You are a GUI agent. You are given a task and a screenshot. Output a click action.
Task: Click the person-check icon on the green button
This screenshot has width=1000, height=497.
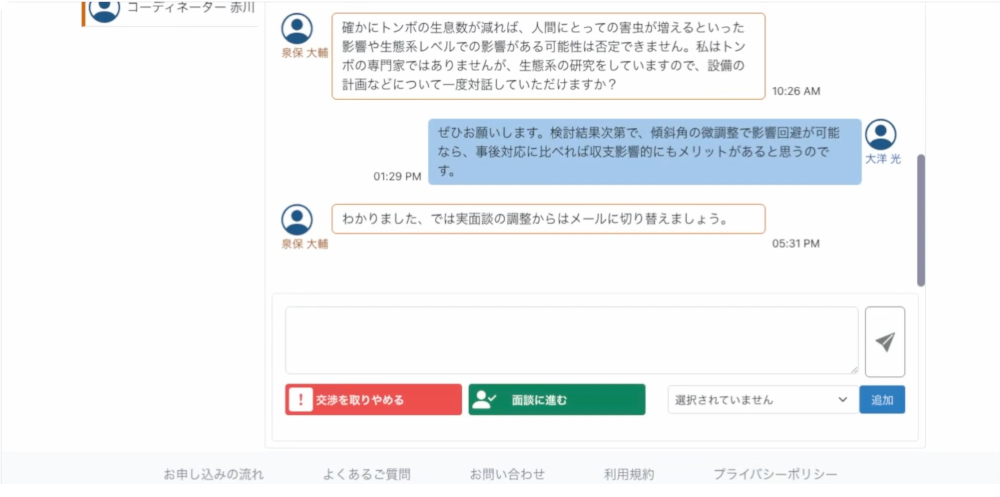pos(484,399)
